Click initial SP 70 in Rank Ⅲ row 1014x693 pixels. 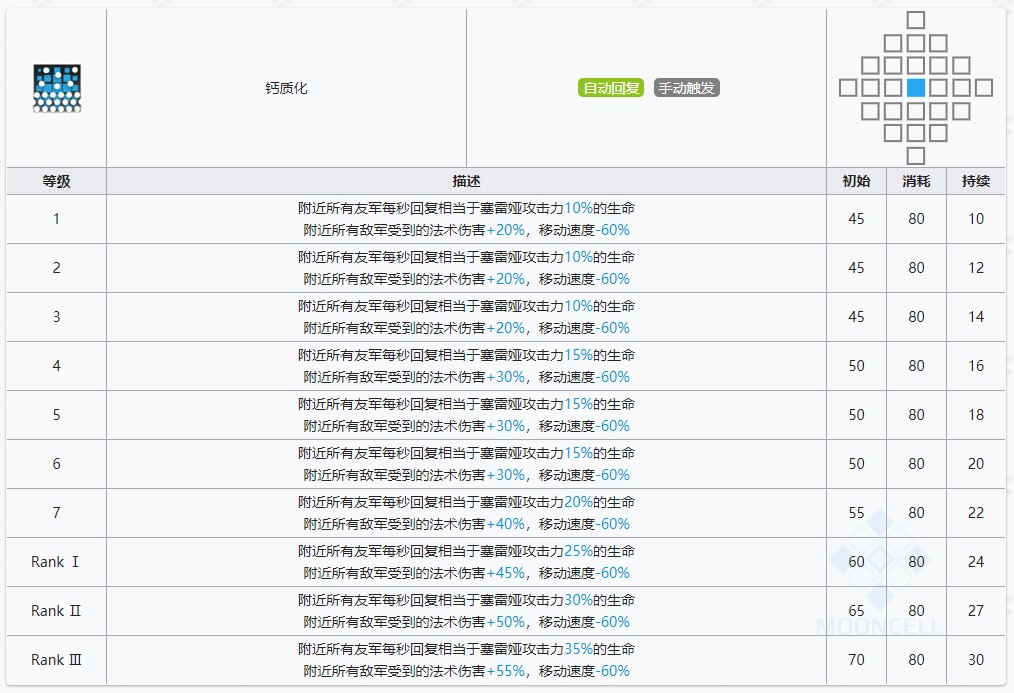[856, 660]
